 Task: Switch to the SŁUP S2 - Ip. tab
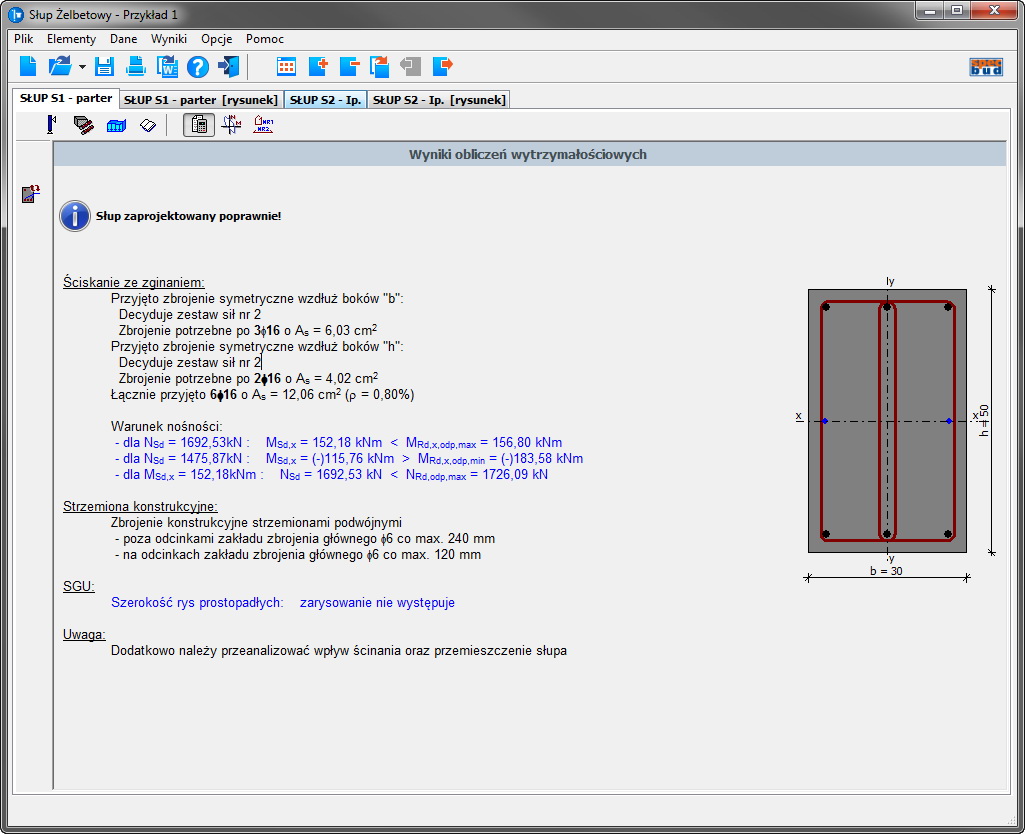point(326,100)
